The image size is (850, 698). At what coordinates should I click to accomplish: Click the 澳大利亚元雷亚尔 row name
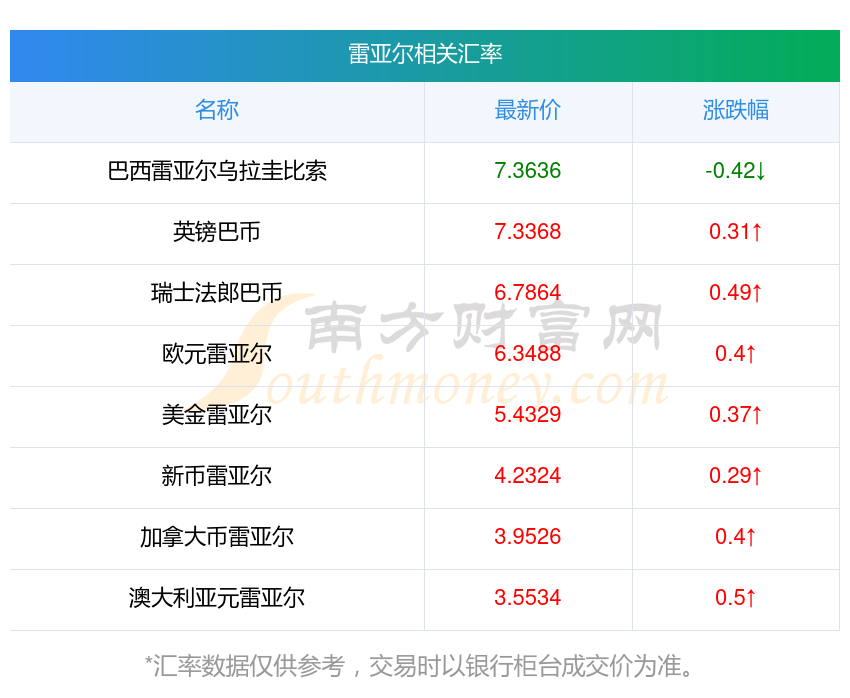[217, 598]
